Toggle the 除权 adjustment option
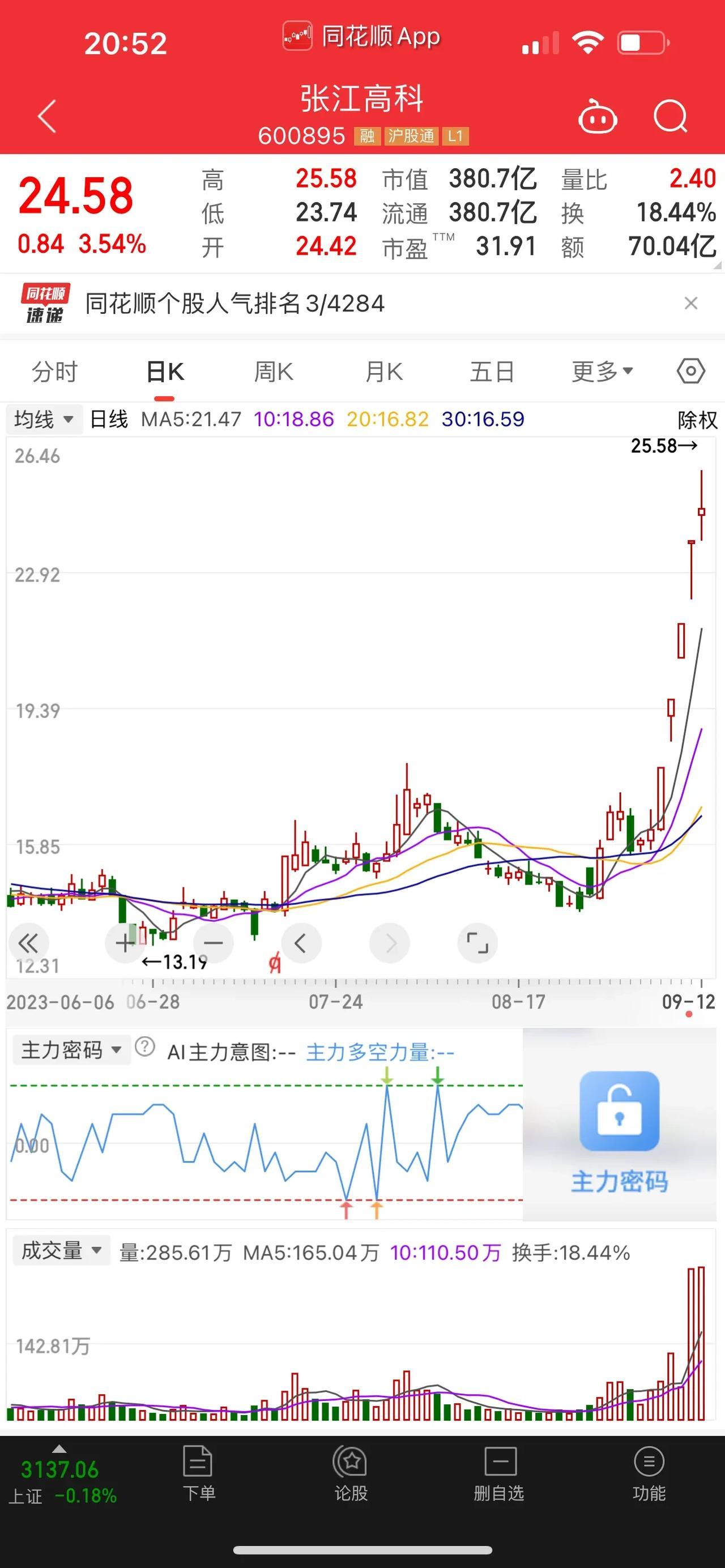Viewport: 725px width, 1568px height. [697, 420]
